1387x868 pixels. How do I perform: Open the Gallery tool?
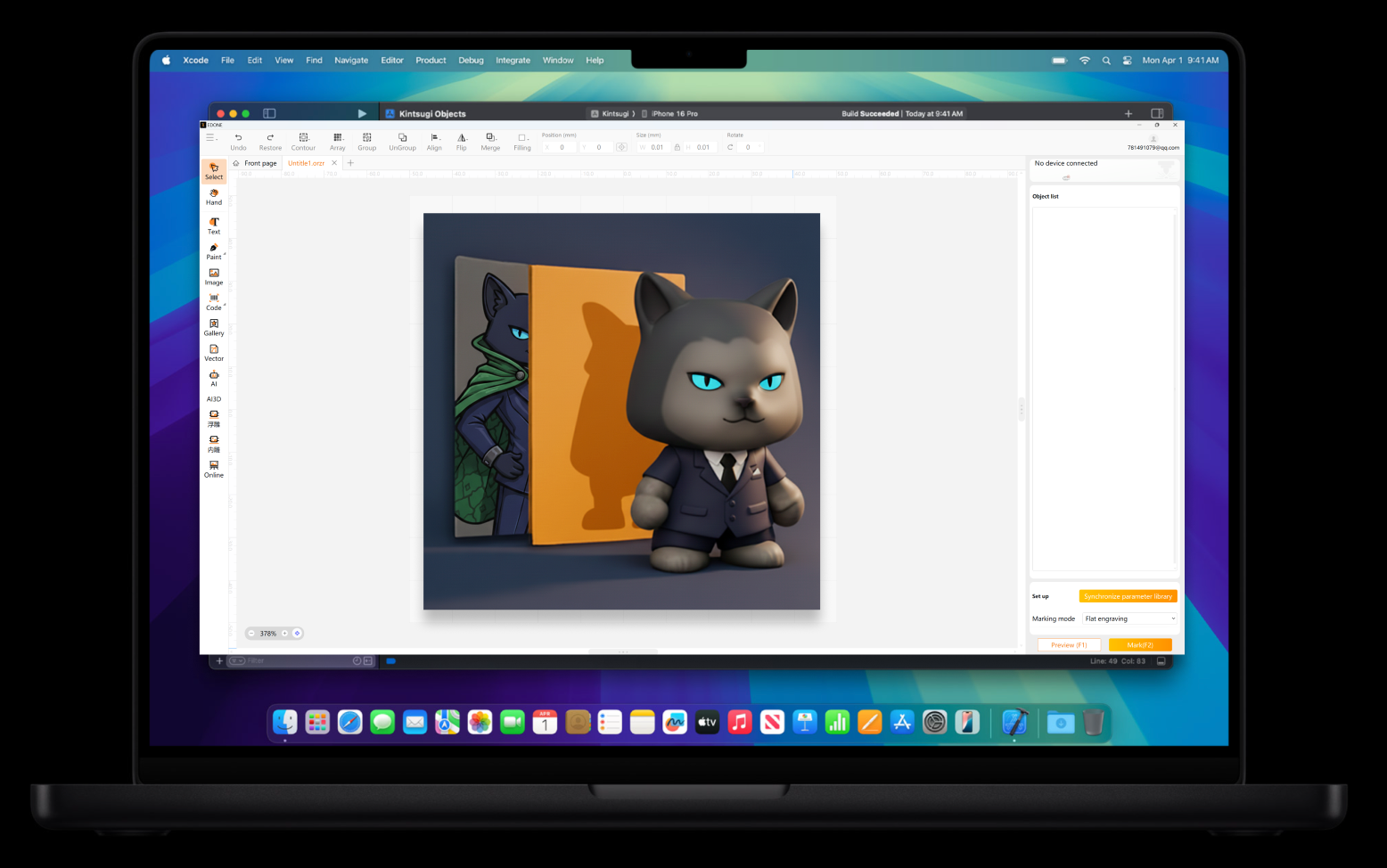point(214,327)
